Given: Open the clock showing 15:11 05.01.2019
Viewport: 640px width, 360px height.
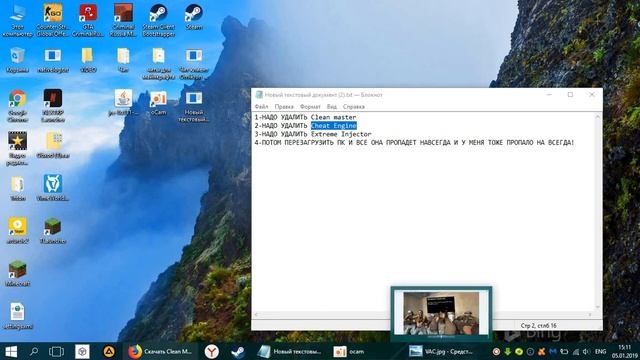Looking at the screenshot, I should (625, 351).
